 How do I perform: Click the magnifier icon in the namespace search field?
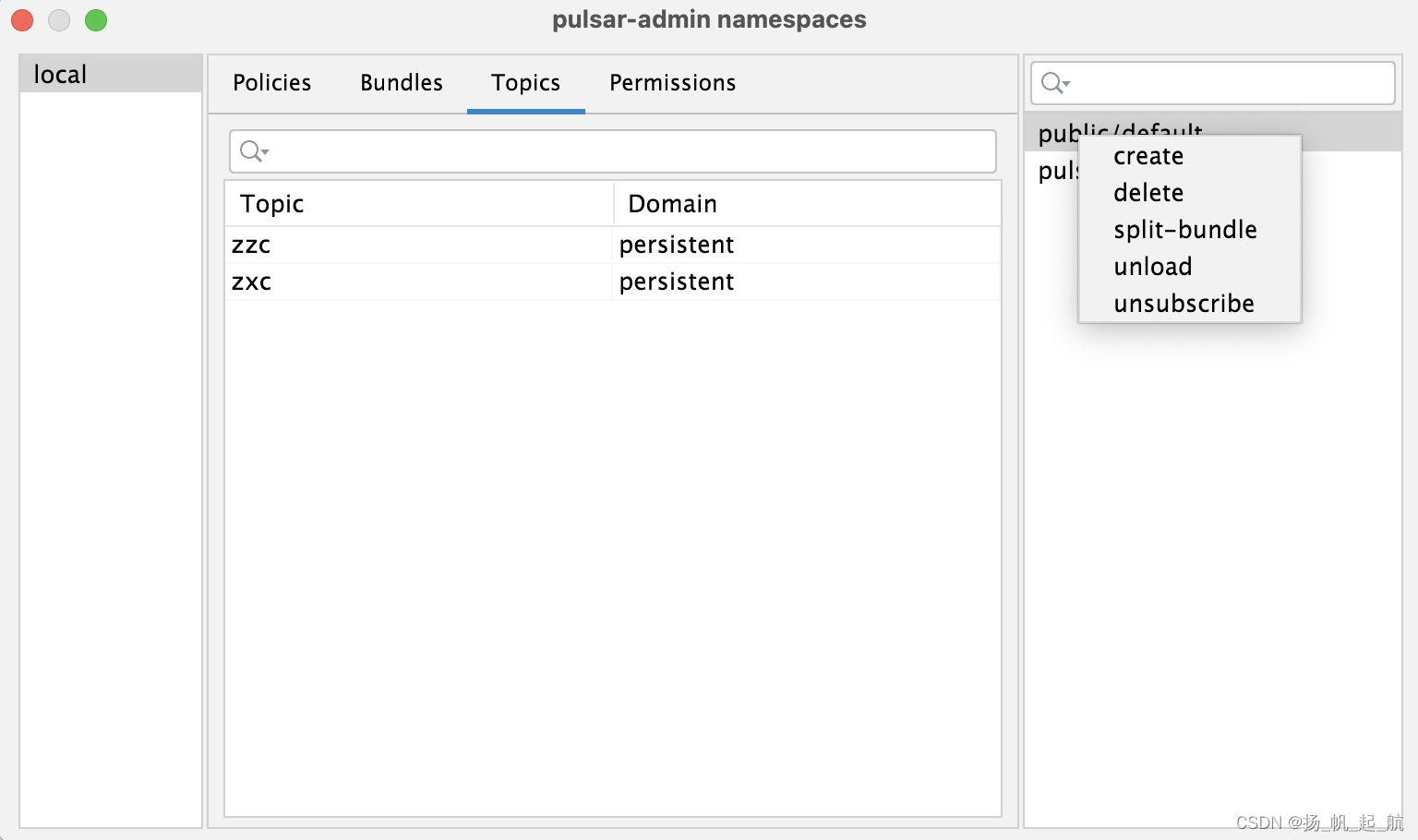(x=1051, y=83)
